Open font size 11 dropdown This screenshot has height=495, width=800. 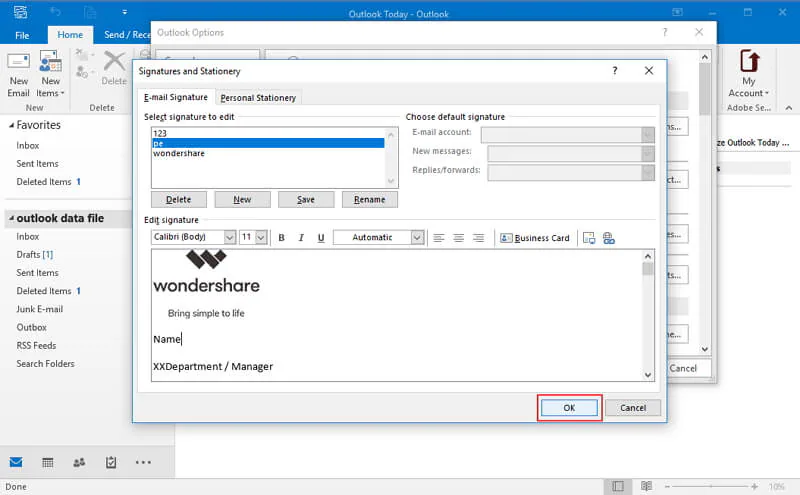[261, 237]
